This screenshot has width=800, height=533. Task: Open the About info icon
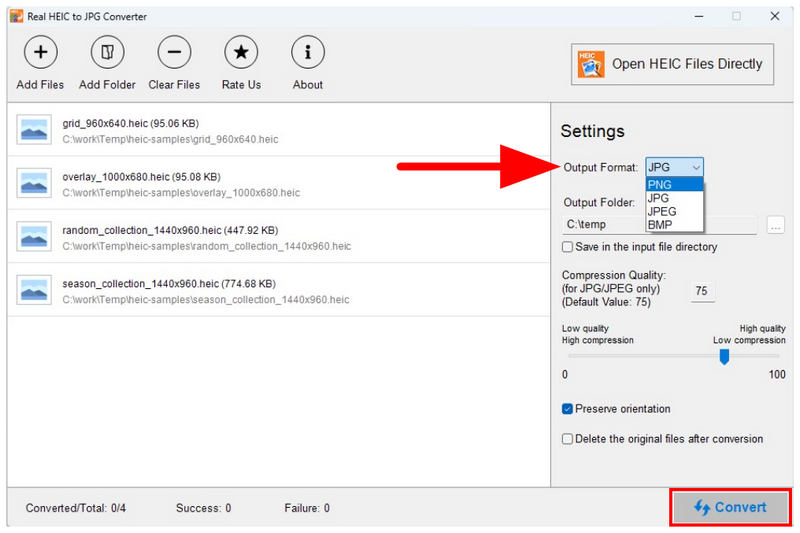[x=308, y=52]
